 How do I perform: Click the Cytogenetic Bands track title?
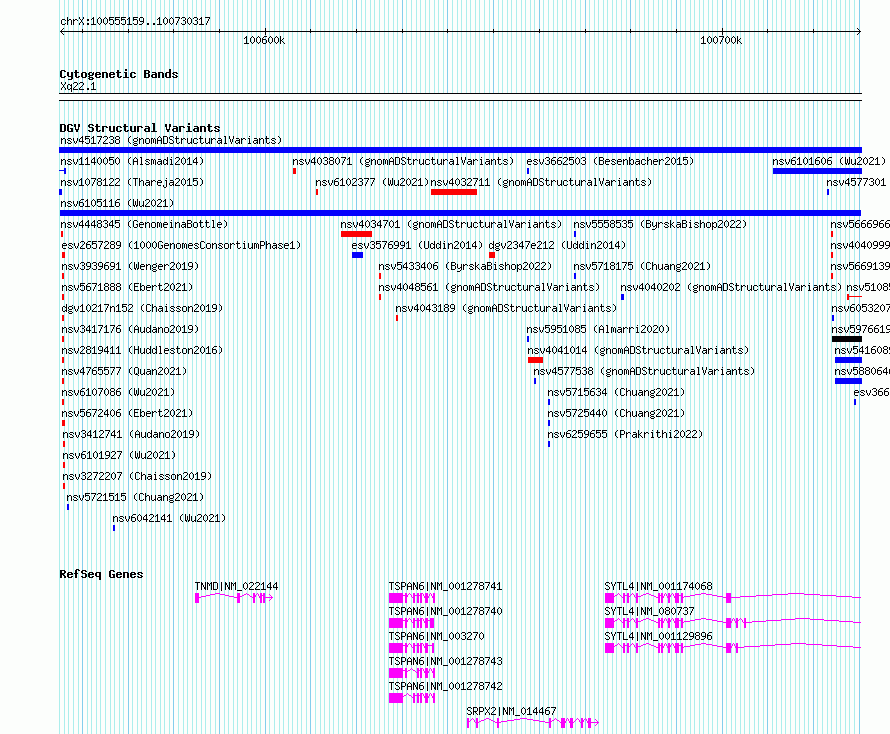(119, 74)
